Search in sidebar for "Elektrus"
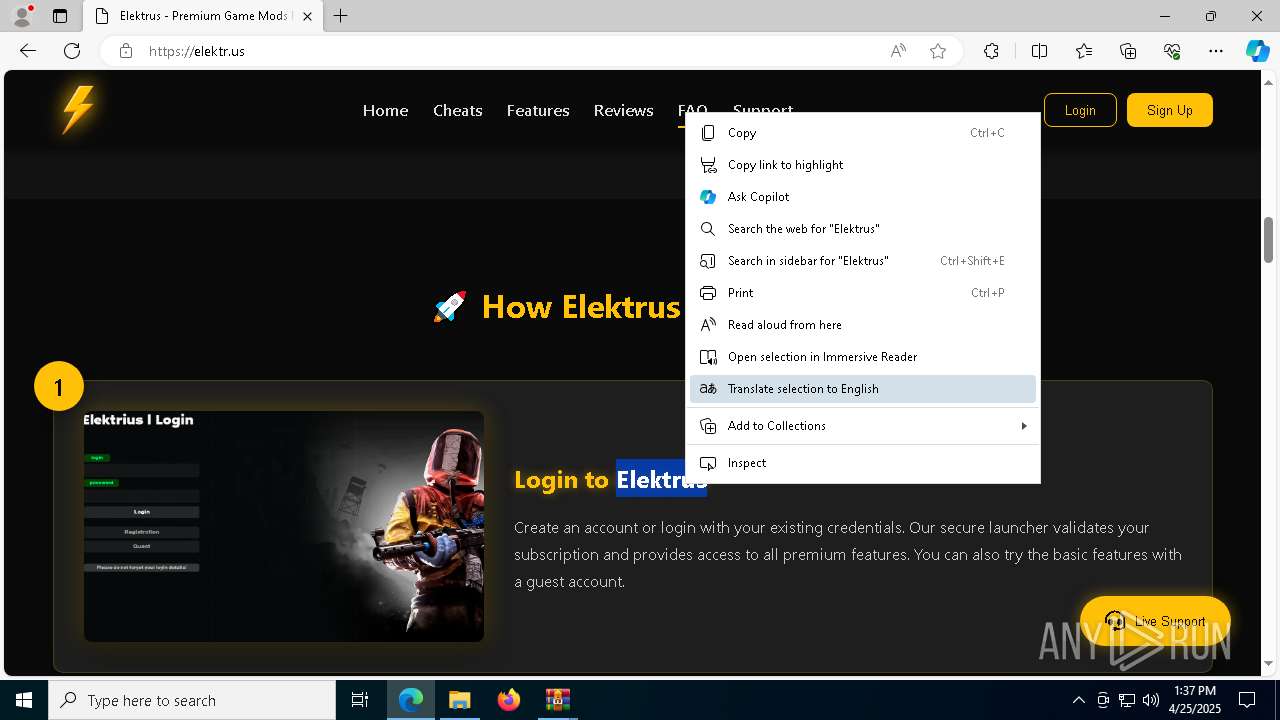 [863, 261]
